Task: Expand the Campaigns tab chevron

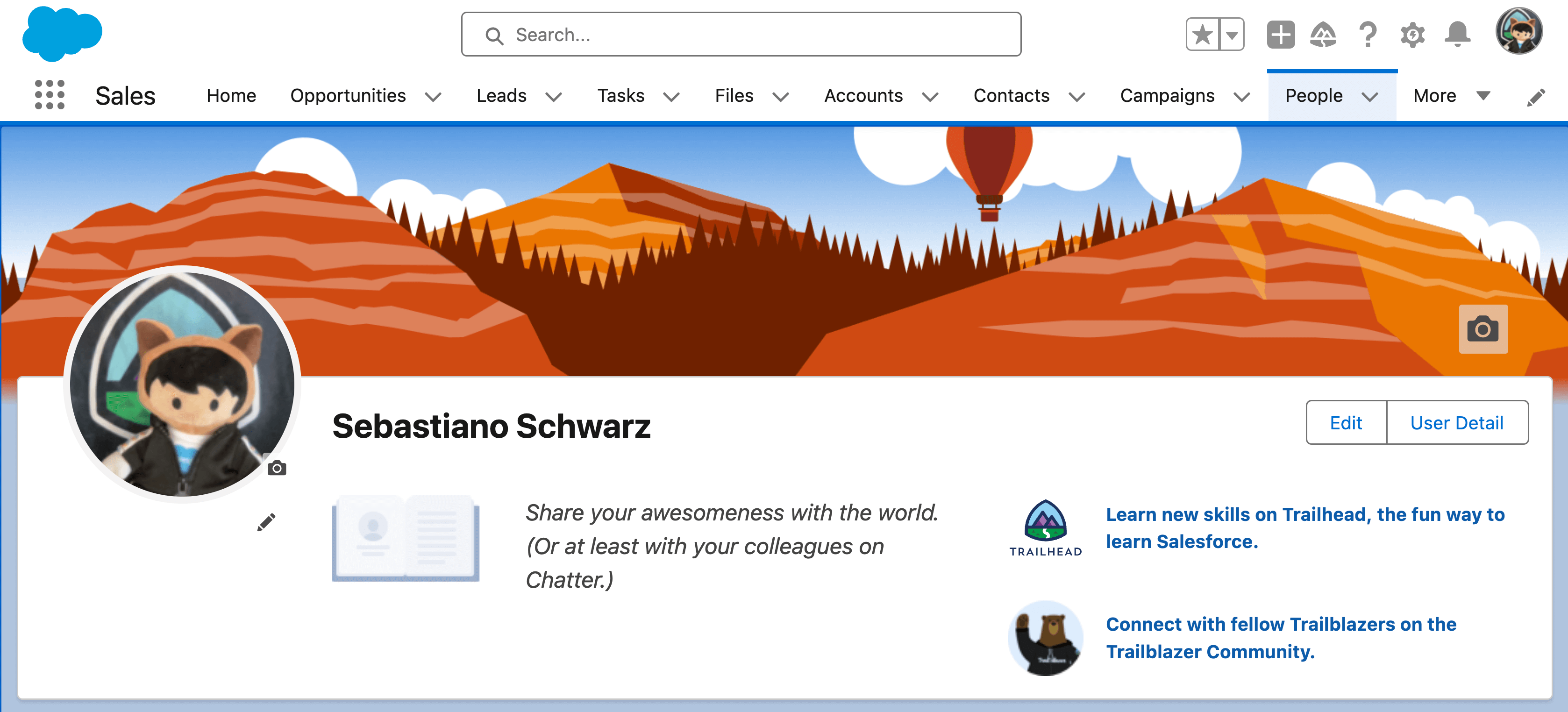Action: [1242, 97]
